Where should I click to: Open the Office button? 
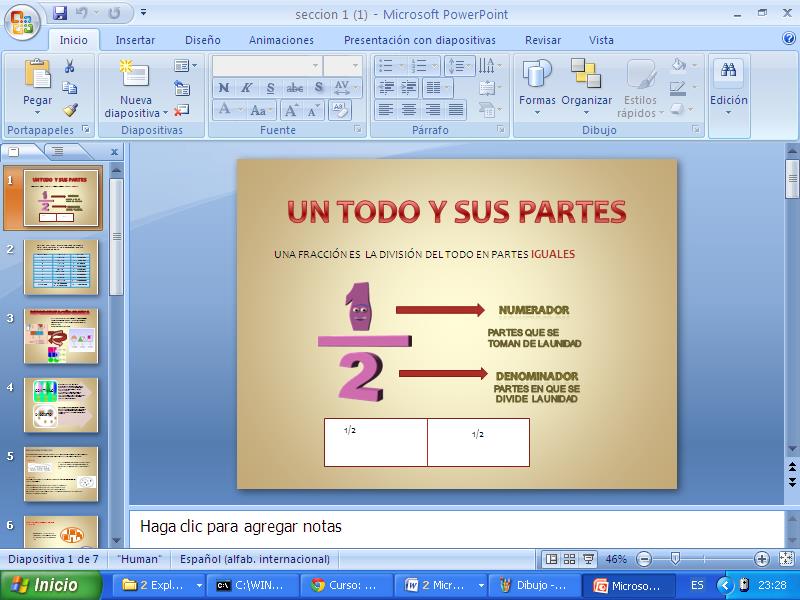22,20
